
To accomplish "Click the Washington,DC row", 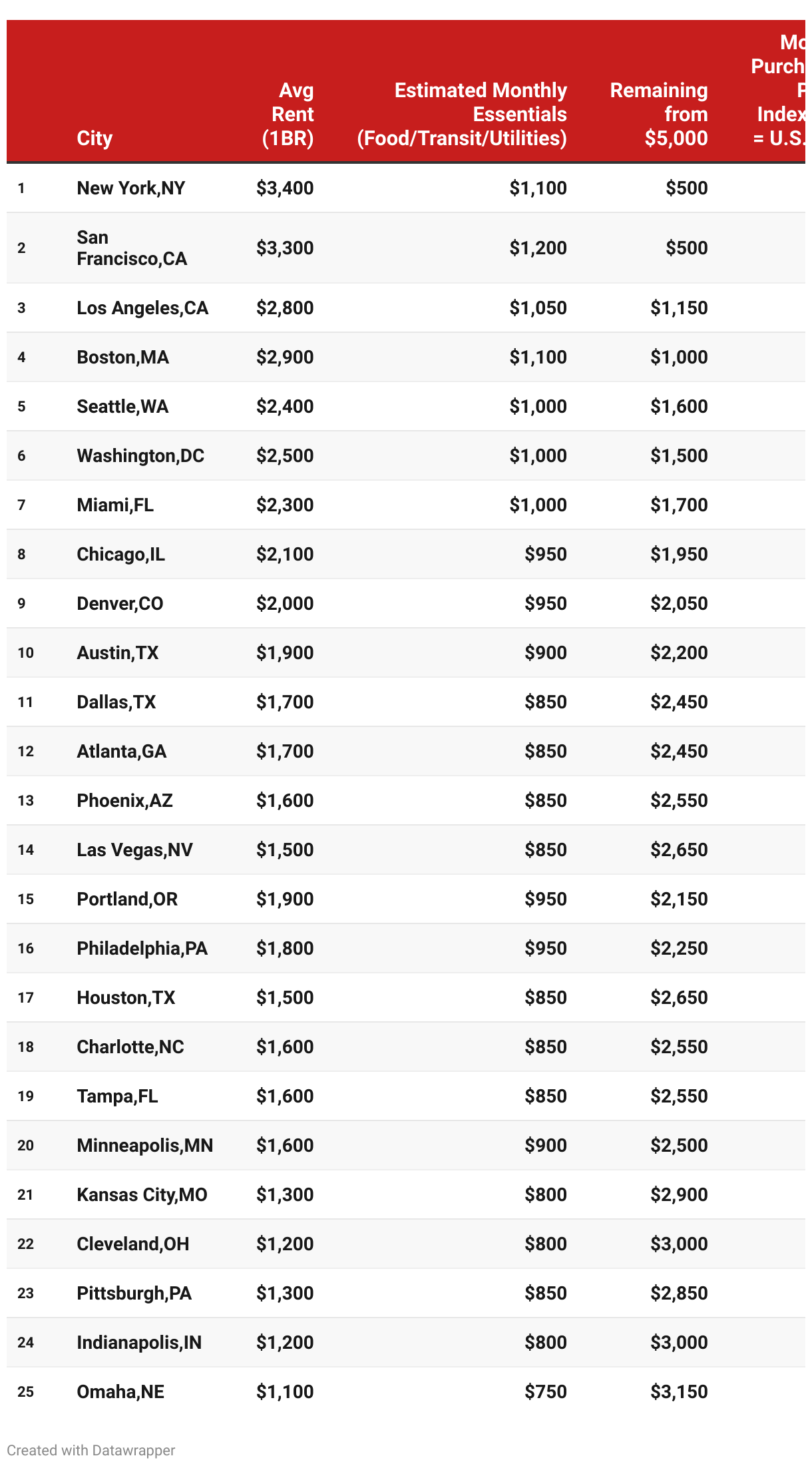I will (x=406, y=455).
